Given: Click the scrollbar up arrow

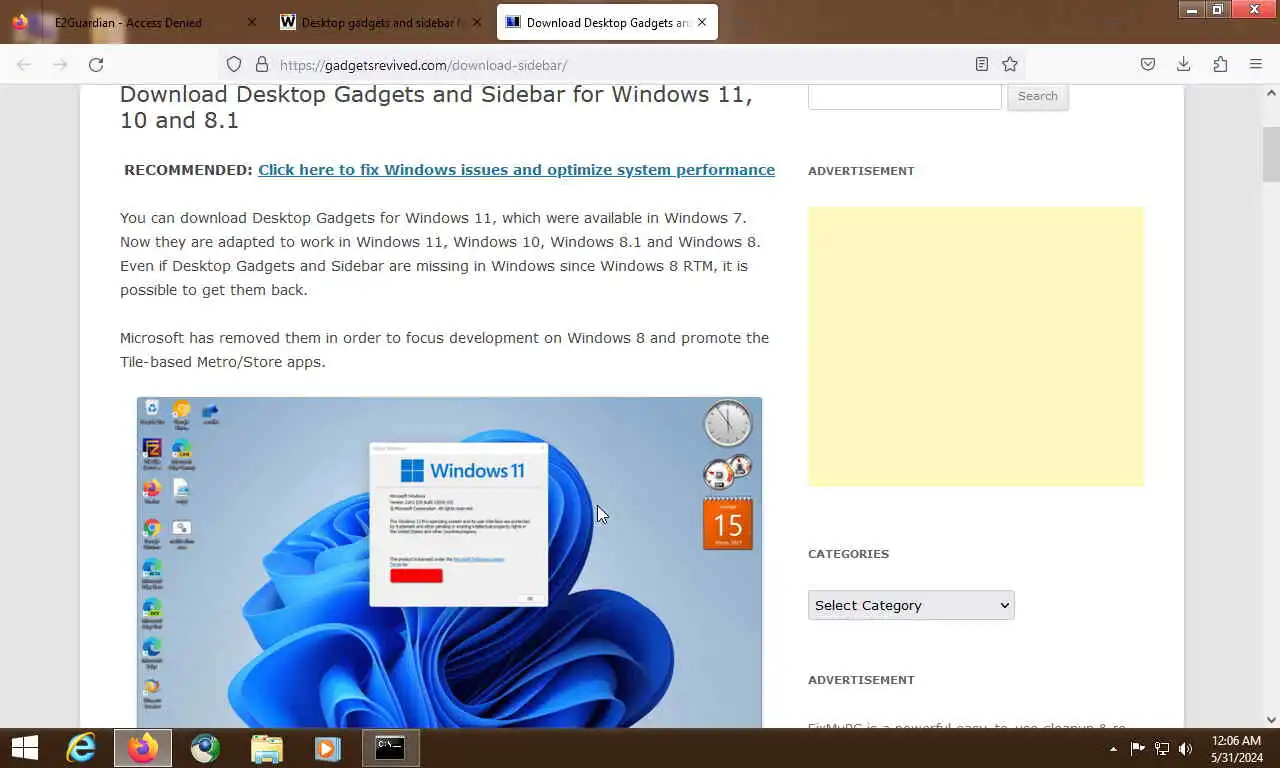Looking at the screenshot, I should pyautogui.click(x=1271, y=93).
